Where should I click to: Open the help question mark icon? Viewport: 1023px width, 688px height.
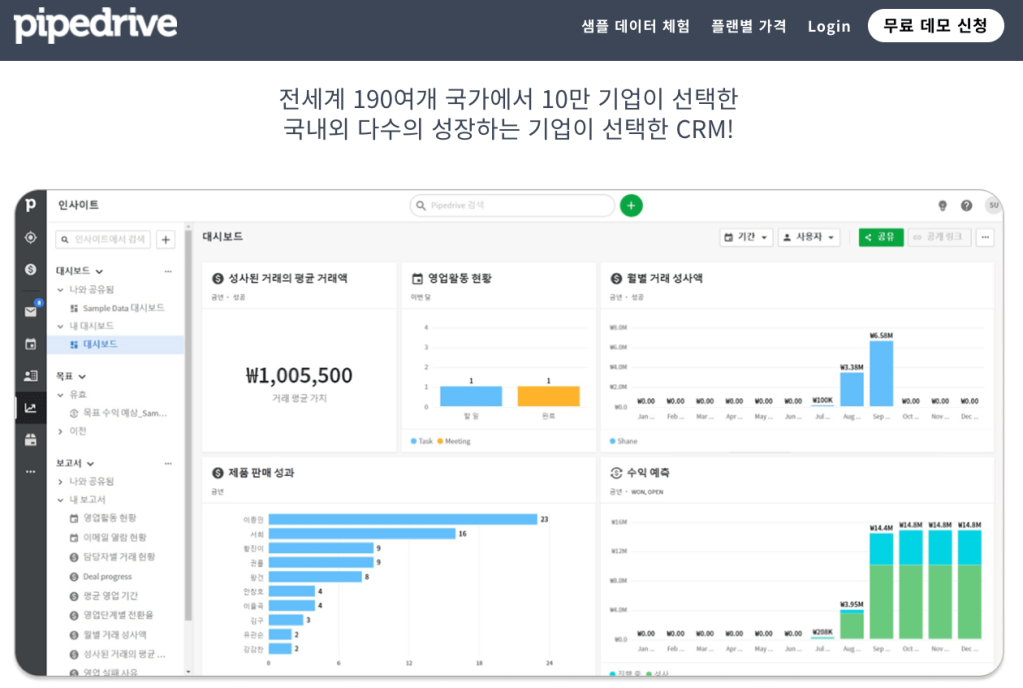click(966, 205)
